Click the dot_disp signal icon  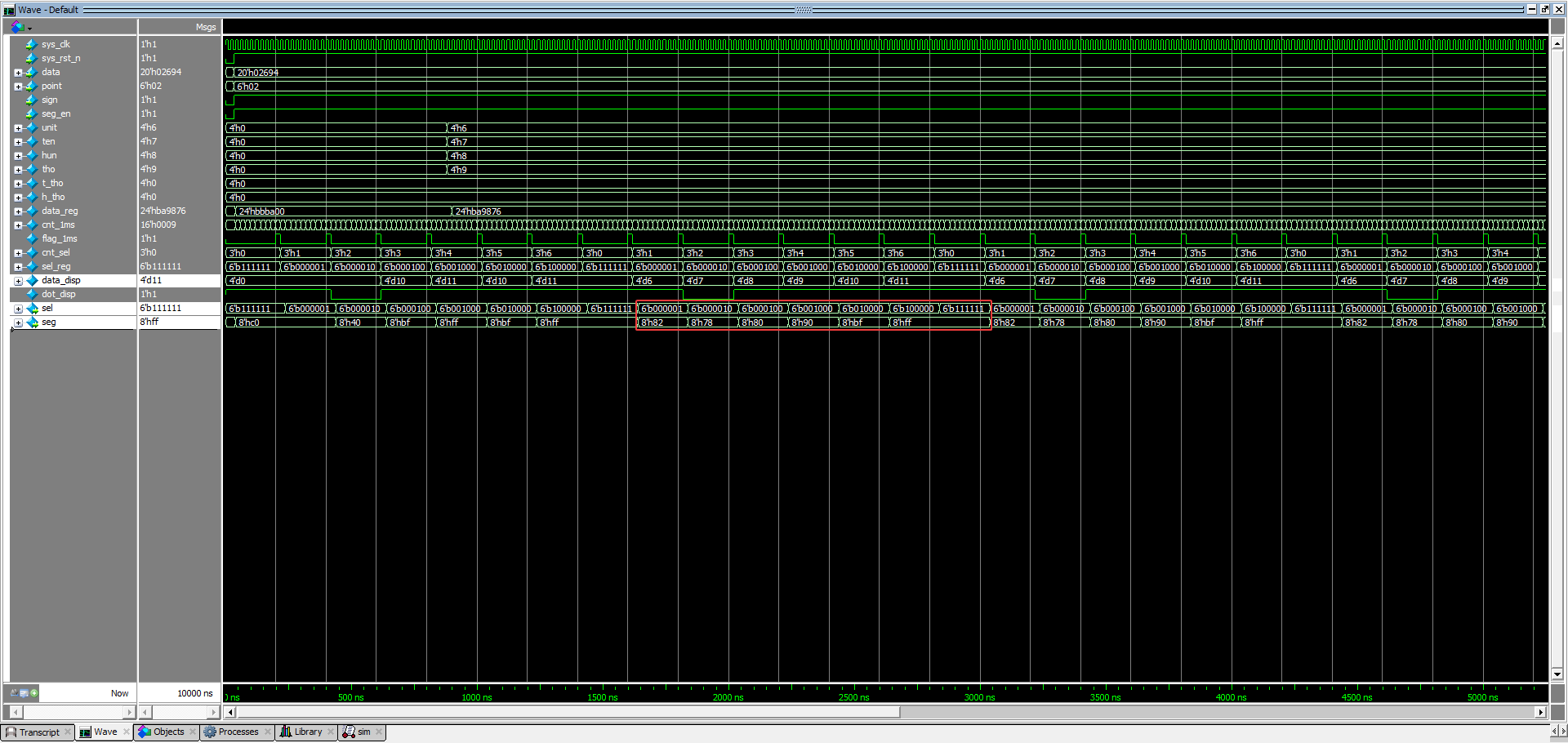point(31,294)
